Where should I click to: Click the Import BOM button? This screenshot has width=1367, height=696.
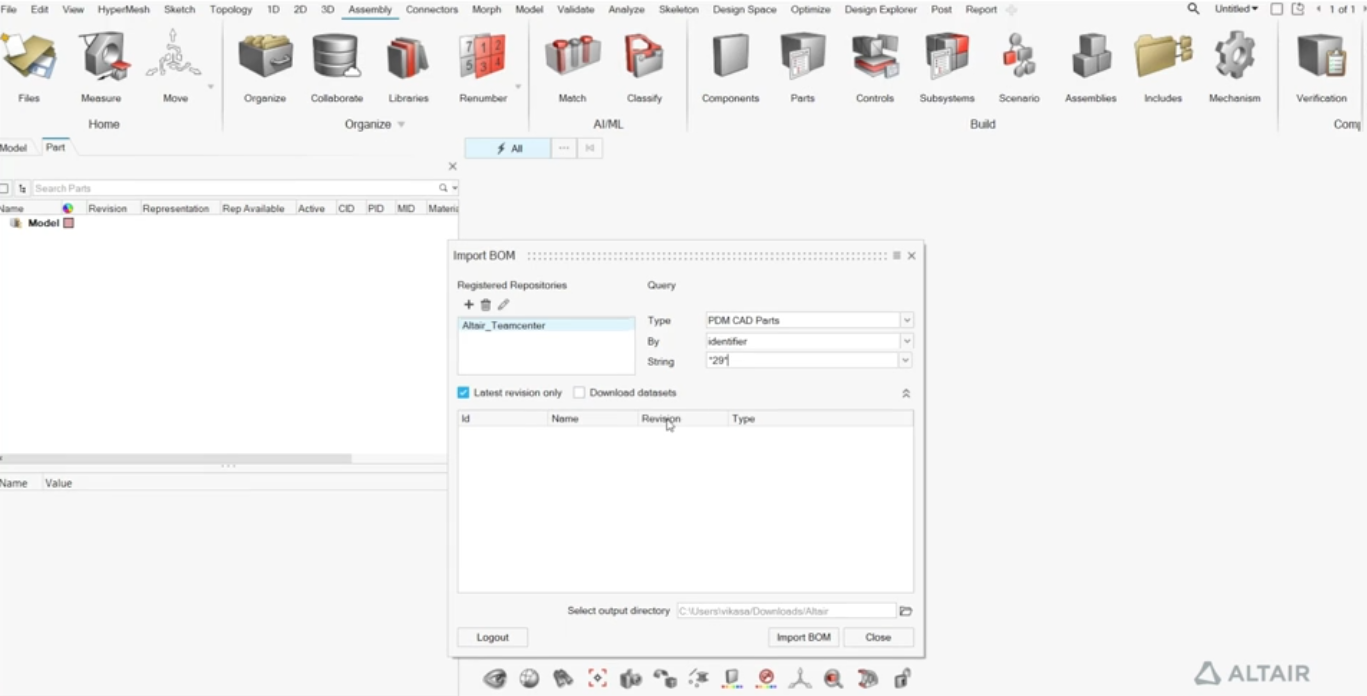tap(803, 637)
